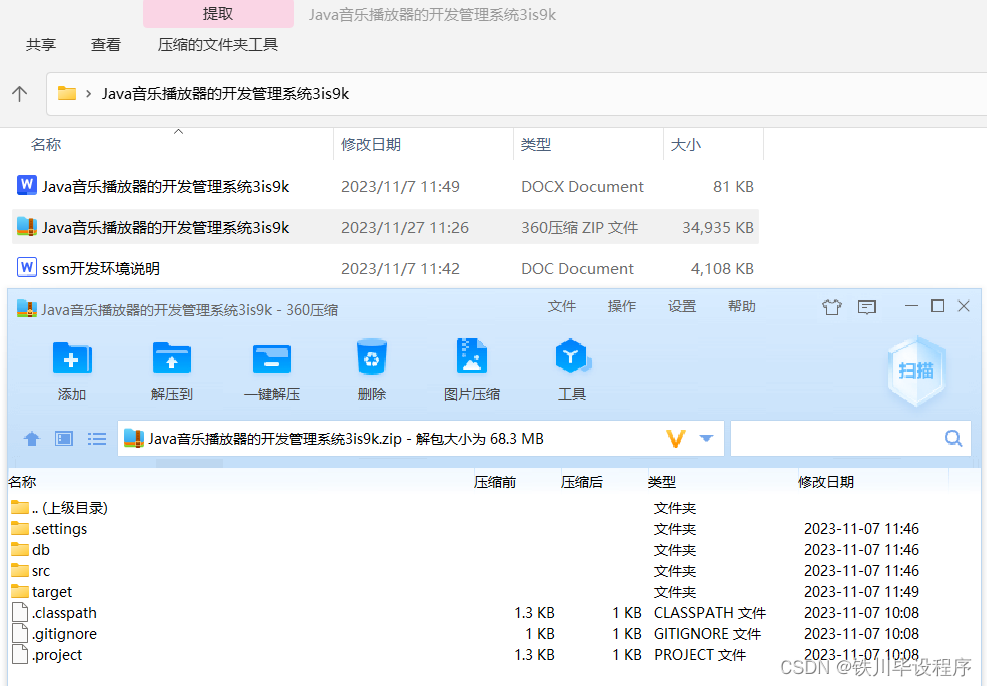987x686 pixels.
Task: Open the 工具 (Tools) icon
Action: (x=571, y=368)
